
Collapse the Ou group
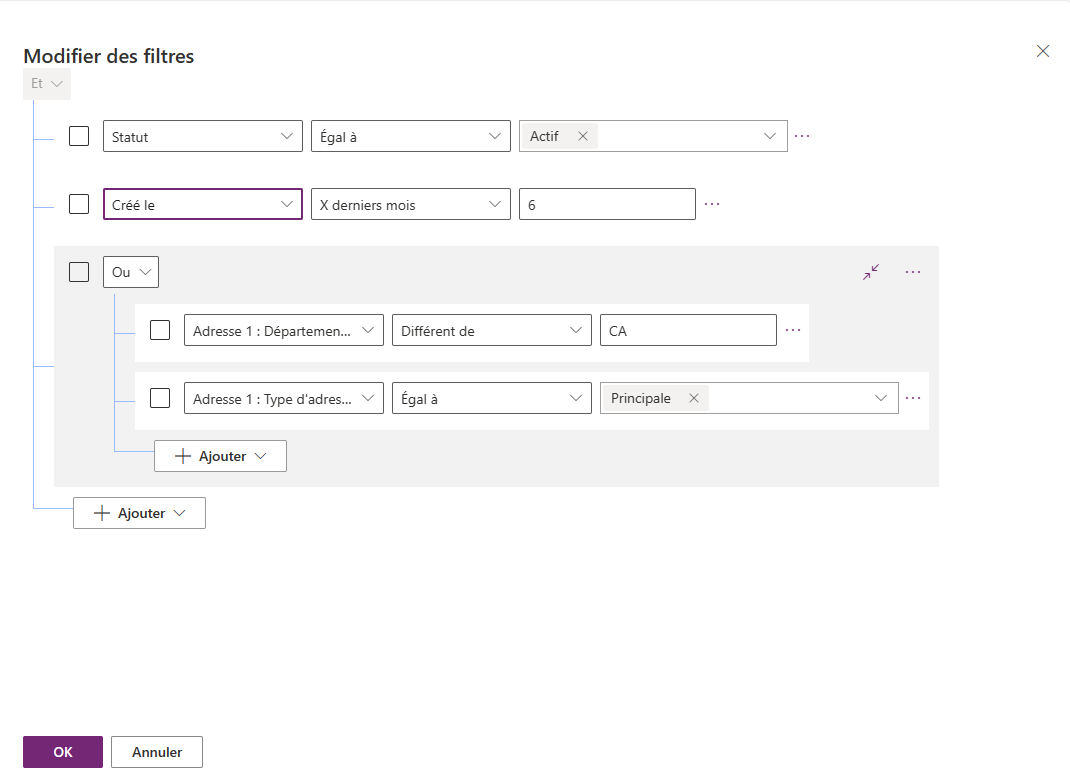point(871,272)
